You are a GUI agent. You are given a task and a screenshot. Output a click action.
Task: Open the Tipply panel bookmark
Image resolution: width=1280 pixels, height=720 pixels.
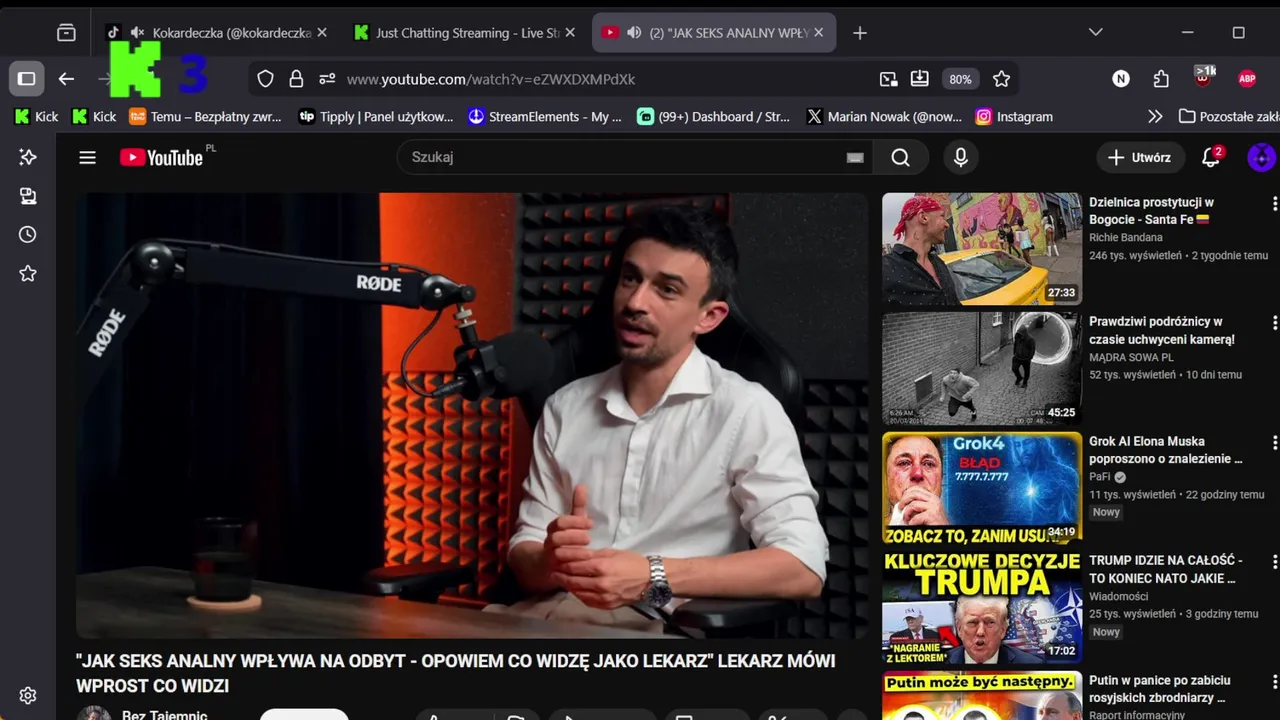point(377,117)
